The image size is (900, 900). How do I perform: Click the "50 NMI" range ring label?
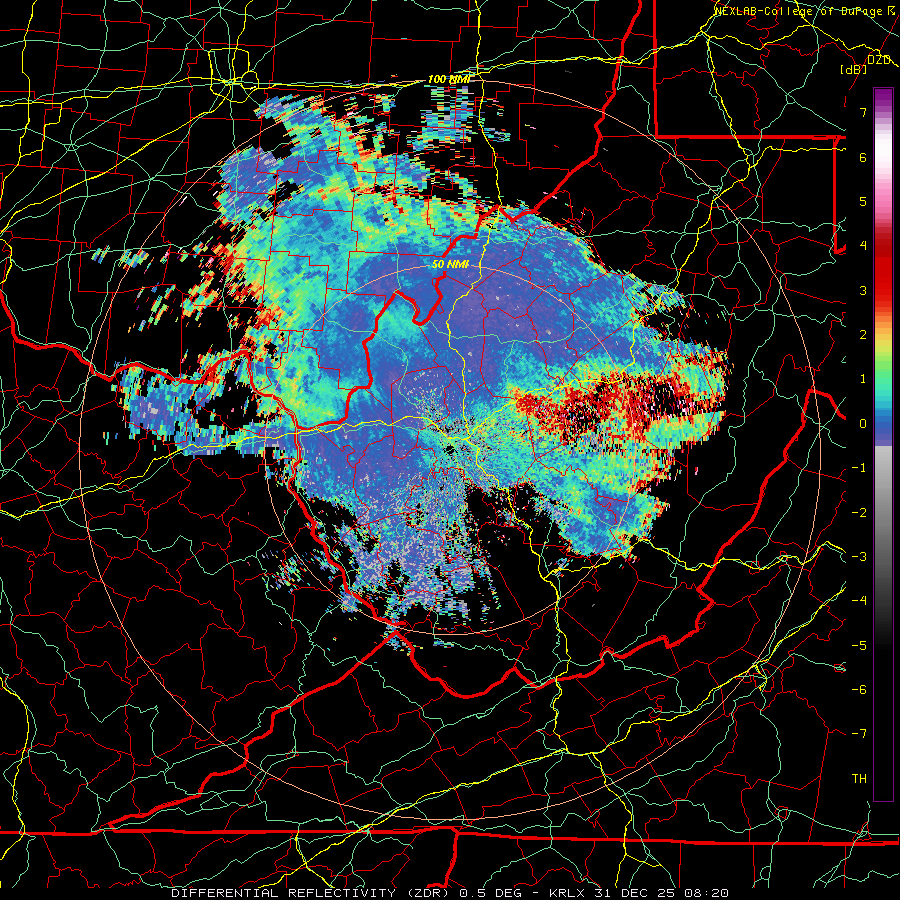click(x=450, y=265)
